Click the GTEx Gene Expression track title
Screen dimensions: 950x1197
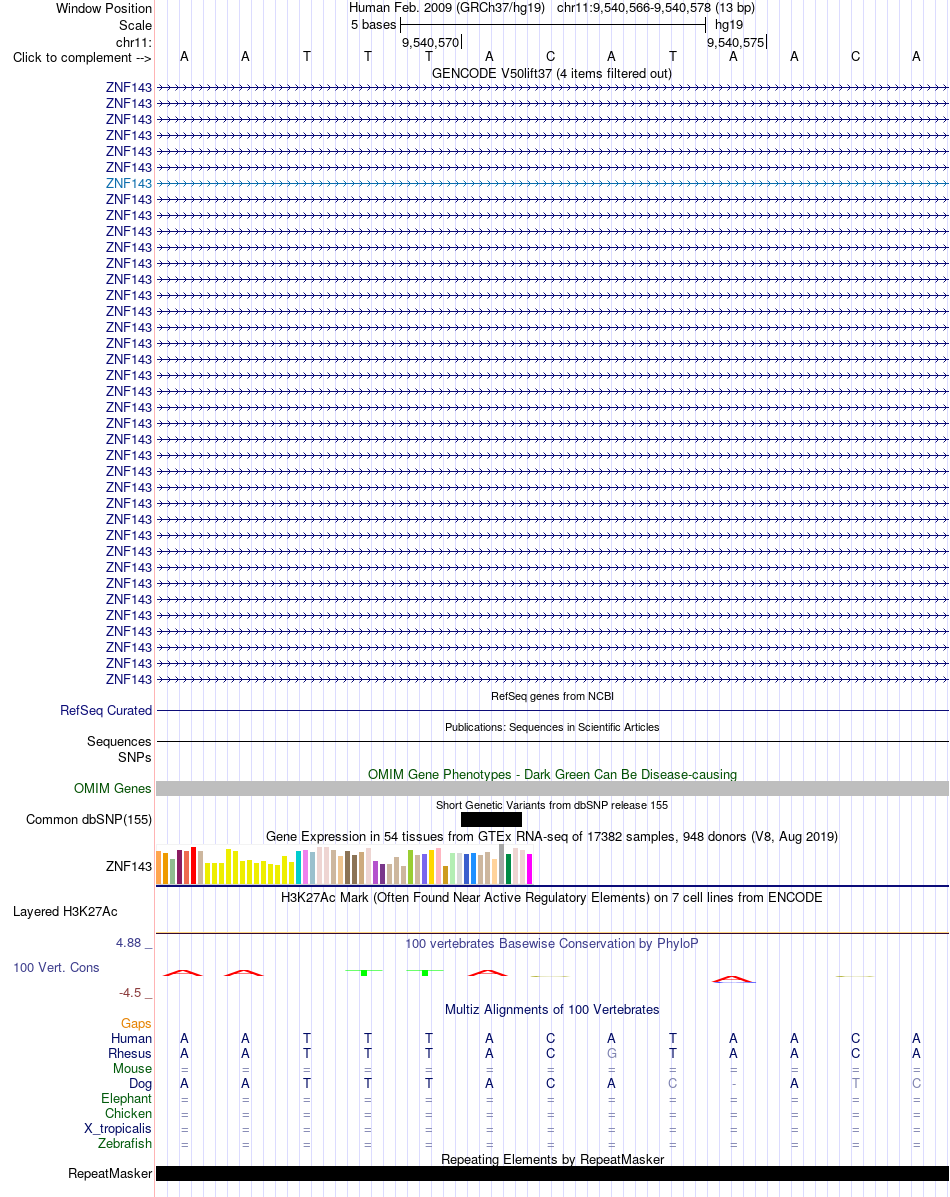pos(552,837)
